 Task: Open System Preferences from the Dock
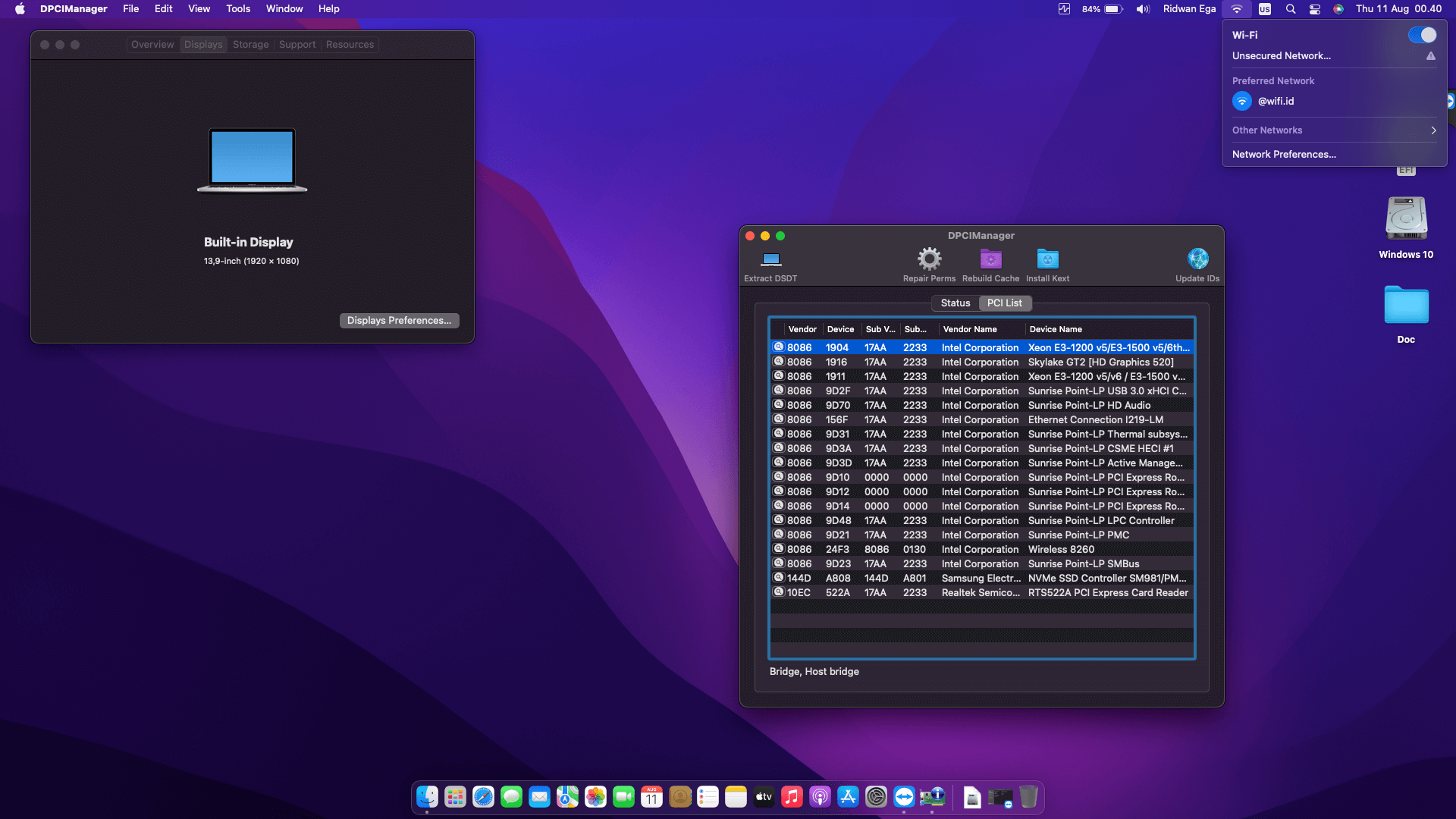[x=876, y=797]
